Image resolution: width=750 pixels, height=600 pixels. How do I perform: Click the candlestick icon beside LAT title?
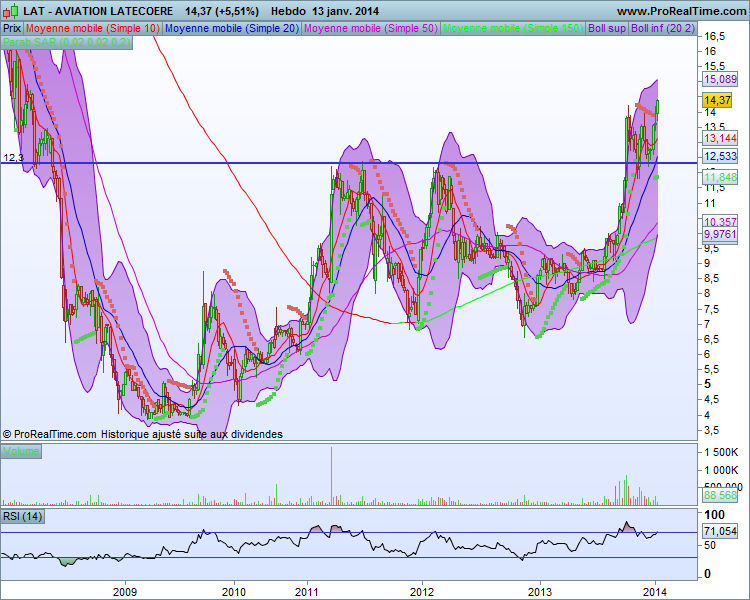pos(11,11)
